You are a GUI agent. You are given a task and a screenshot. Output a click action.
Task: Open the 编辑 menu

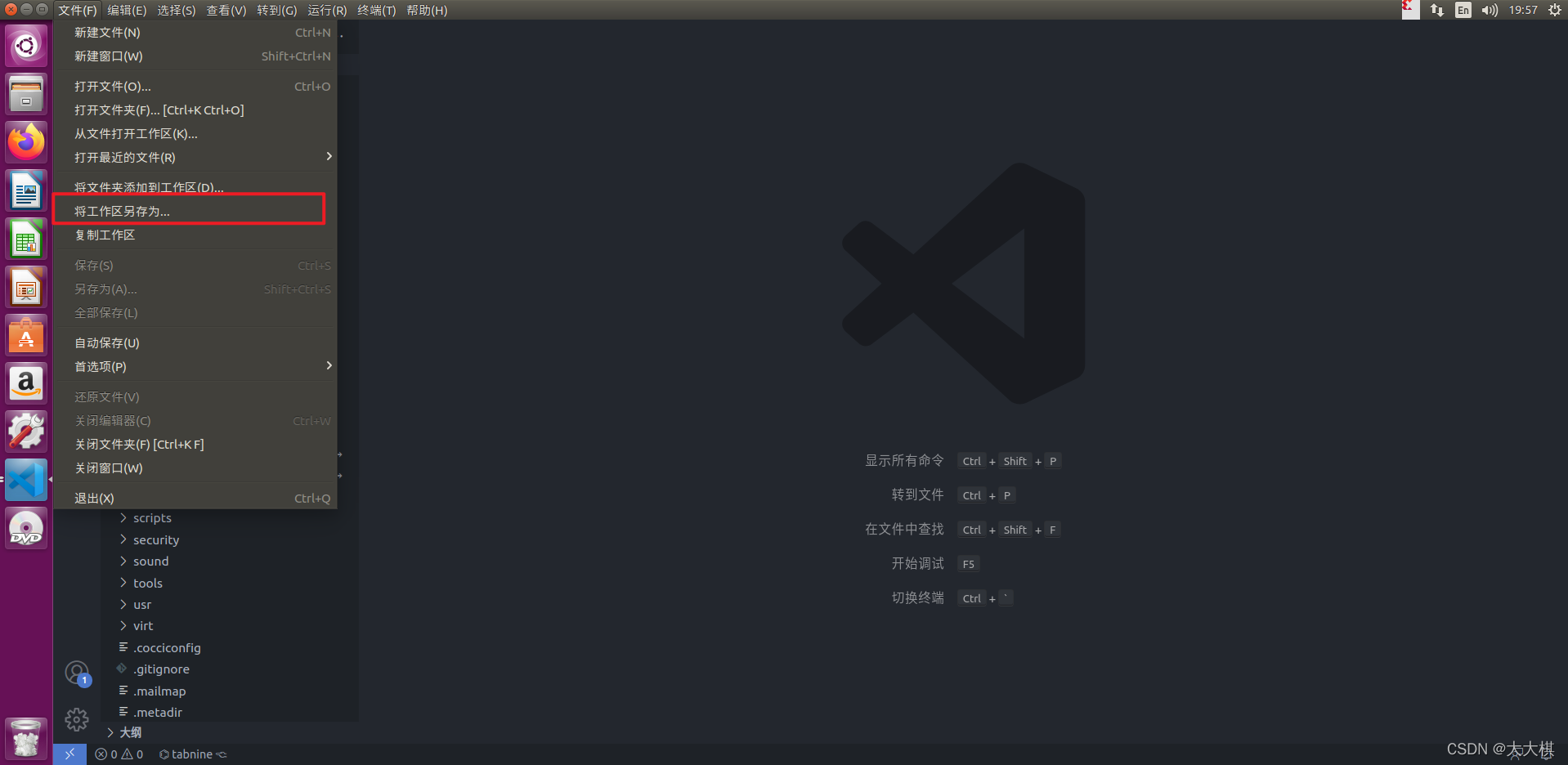[127, 10]
